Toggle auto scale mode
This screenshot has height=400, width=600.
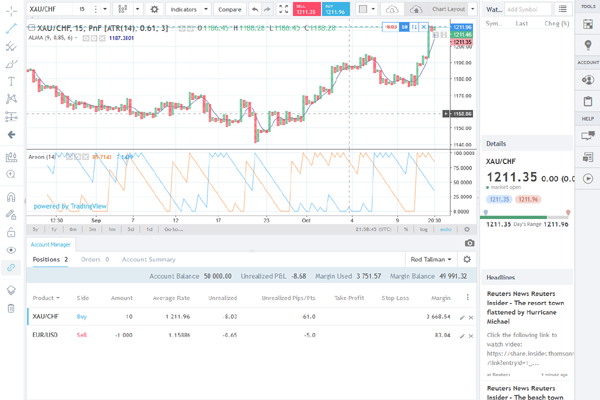pyautogui.click(x=445, y=229)
